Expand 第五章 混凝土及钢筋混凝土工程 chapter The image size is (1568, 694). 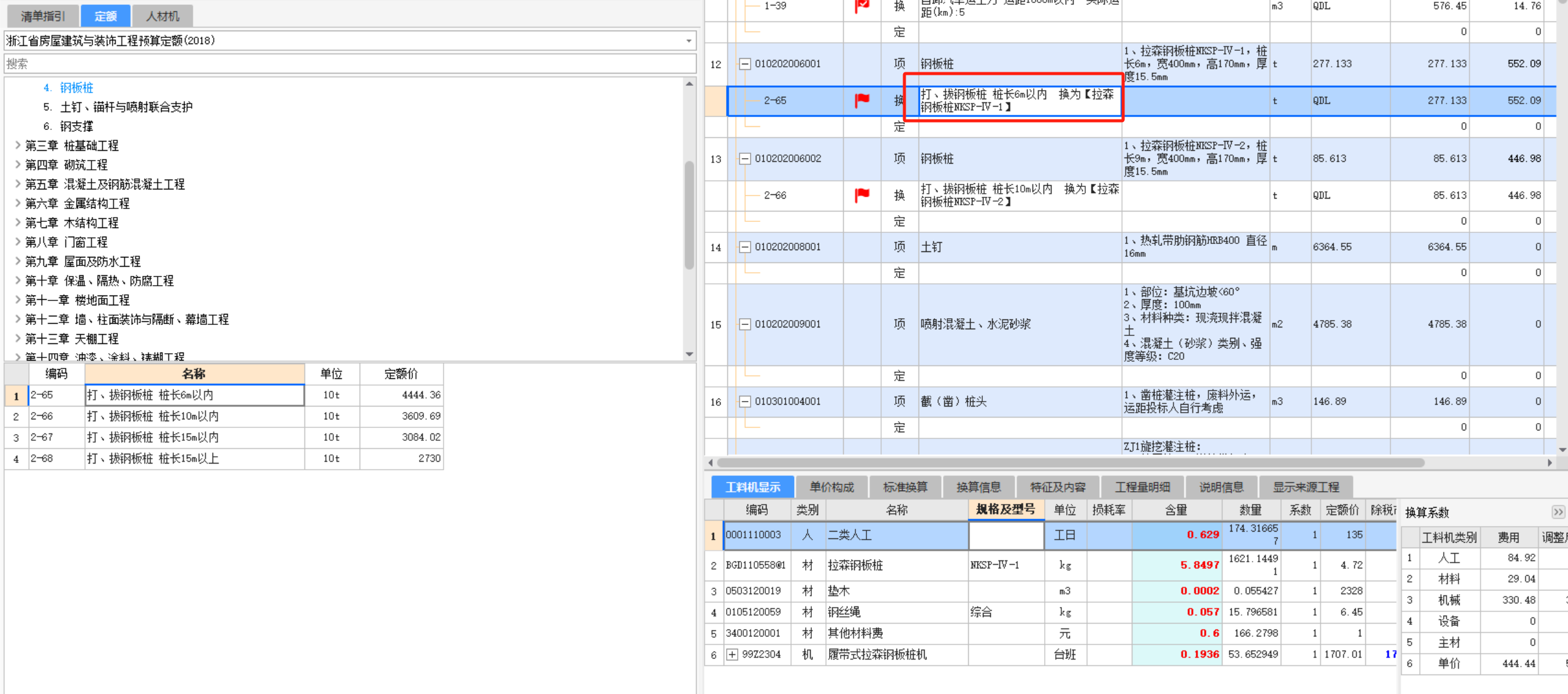18,184
